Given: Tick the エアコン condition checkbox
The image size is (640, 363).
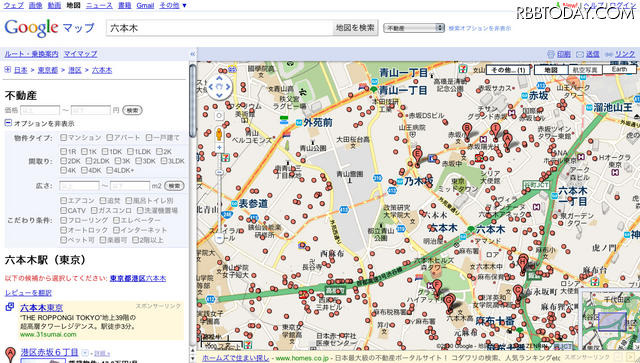Looking at the screenshot, I should [x=63, y=200].
